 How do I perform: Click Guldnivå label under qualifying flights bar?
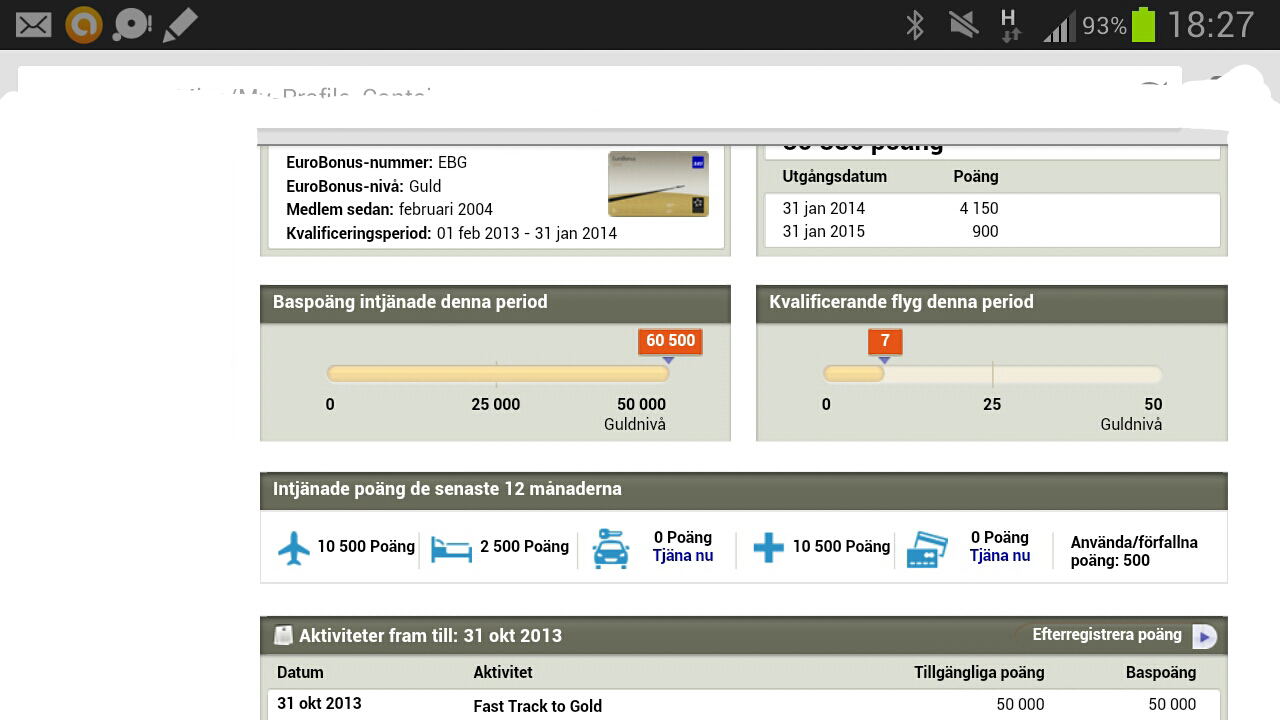tap(1131, 424)
